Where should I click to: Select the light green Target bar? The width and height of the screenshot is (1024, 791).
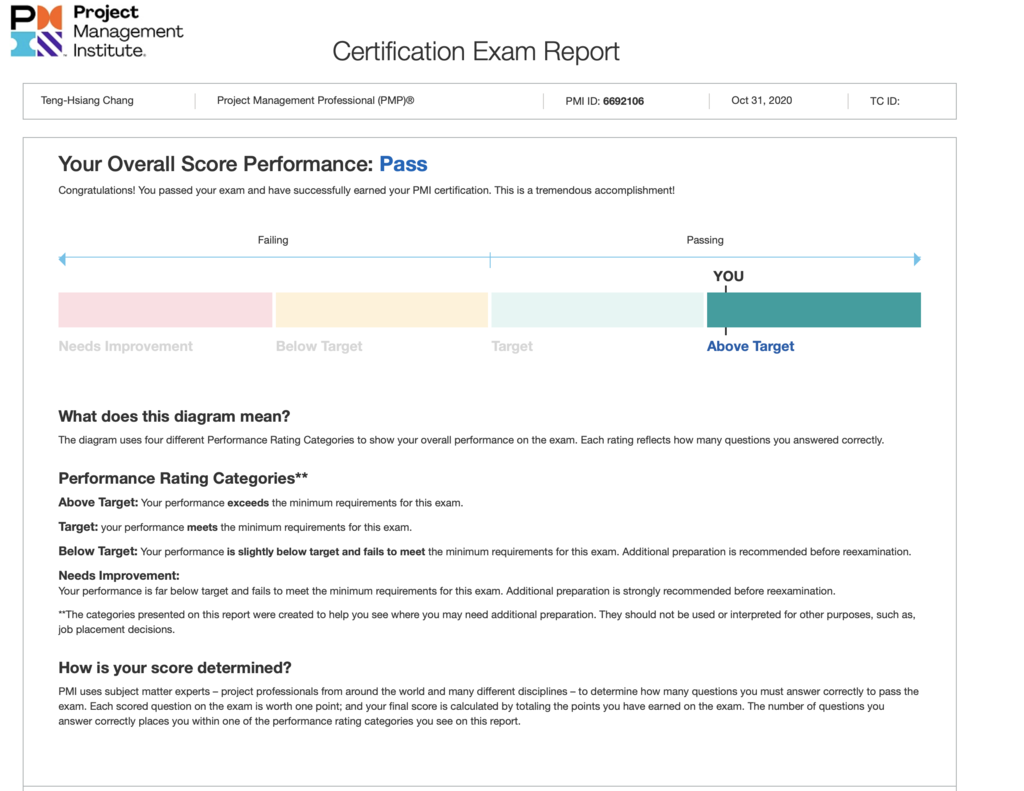coord(597,310)
